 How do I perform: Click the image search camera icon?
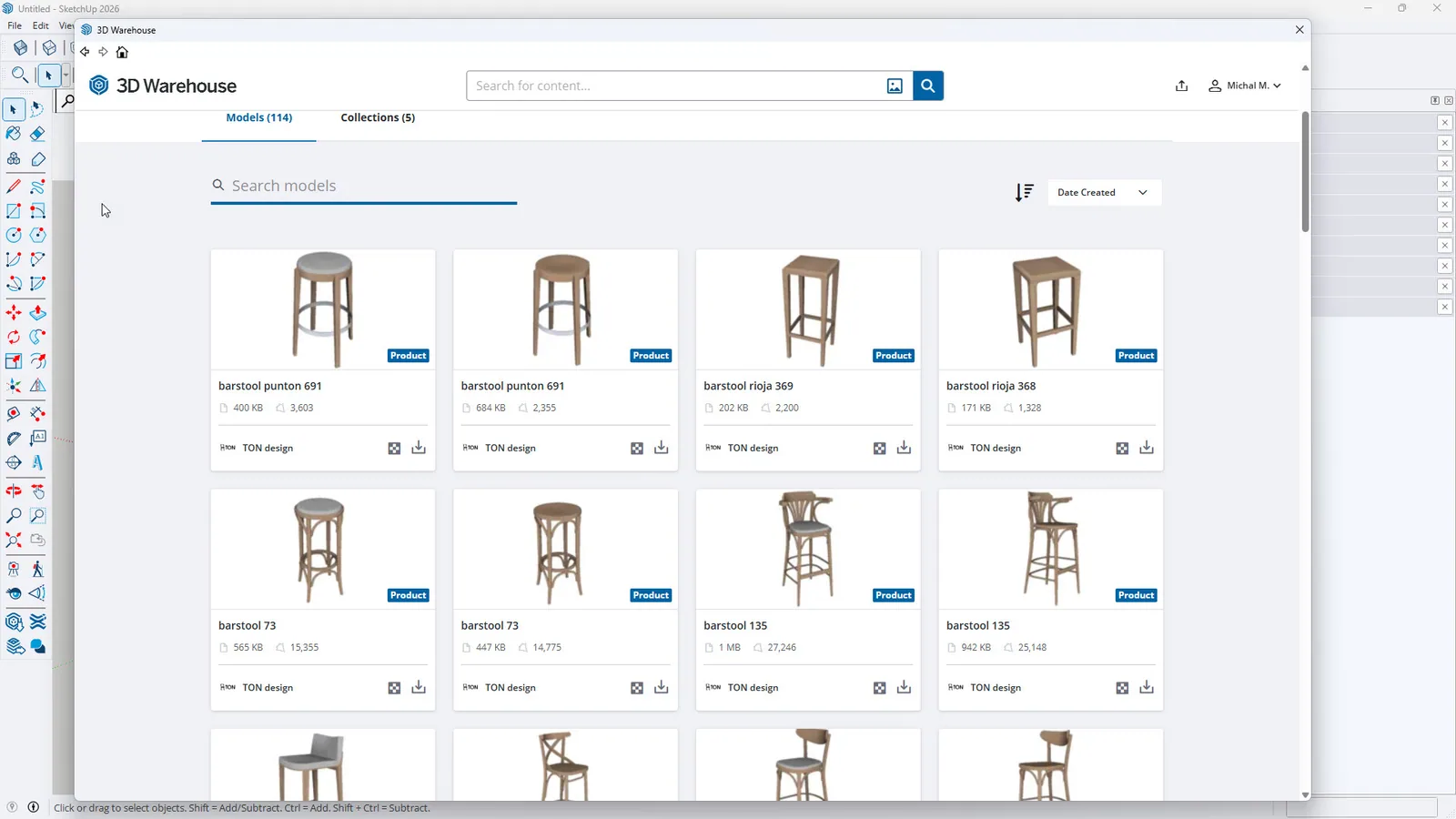point(895,86)
